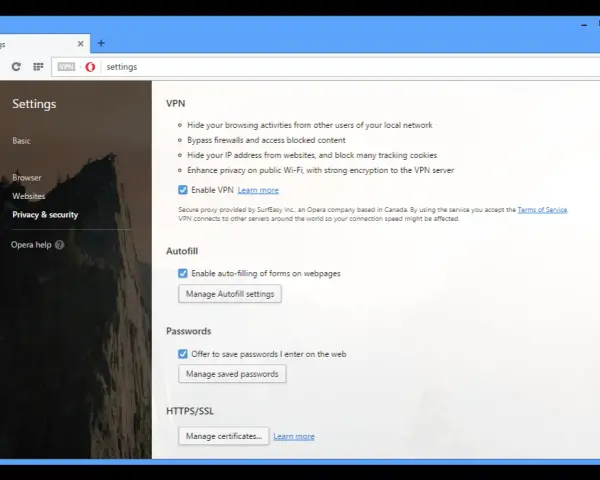The width and height of the screenshot is (600, 480).
Task: Click 'Hide your IP address from websites' bullet
Action: coord(312,155)
